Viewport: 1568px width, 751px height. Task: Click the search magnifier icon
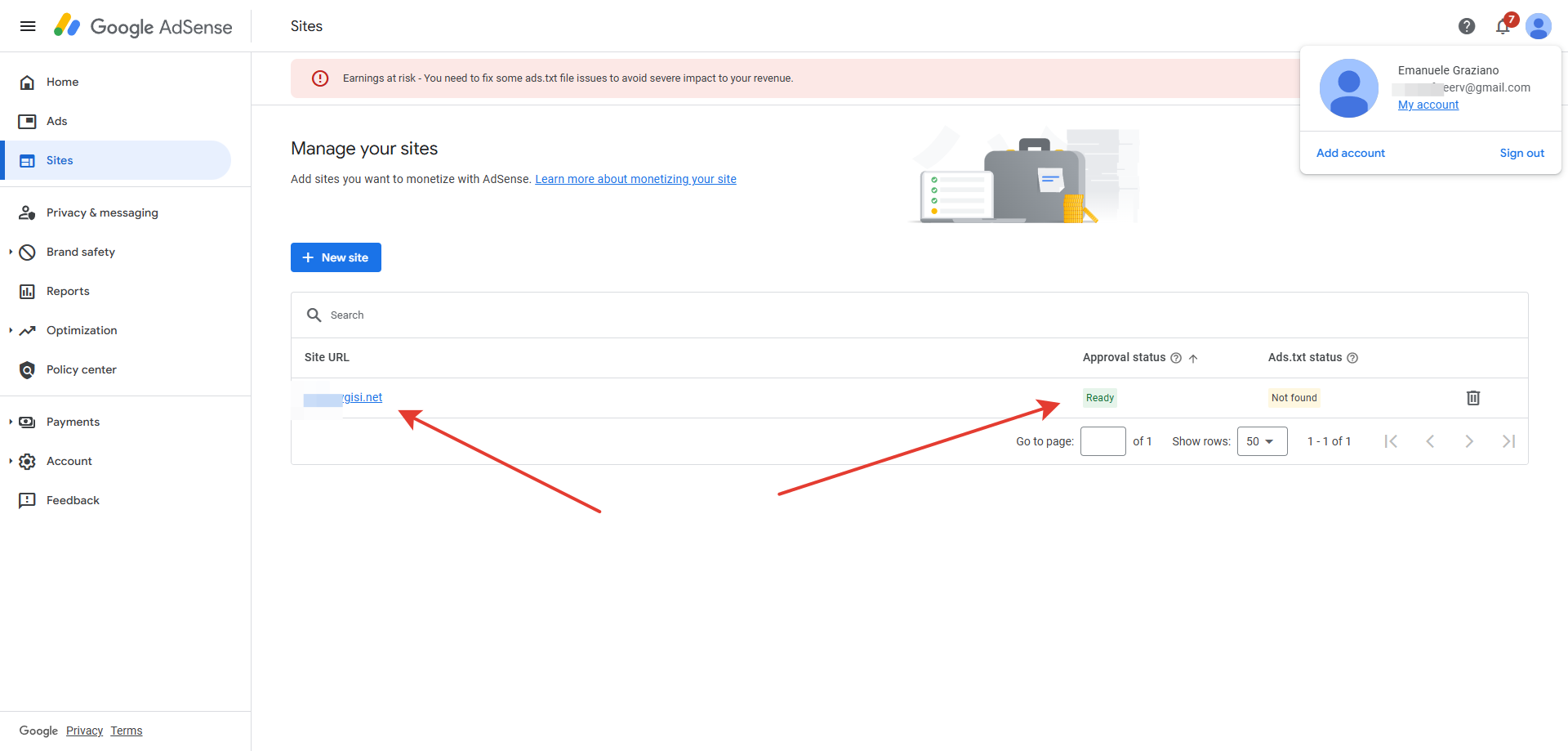[314, 315]
